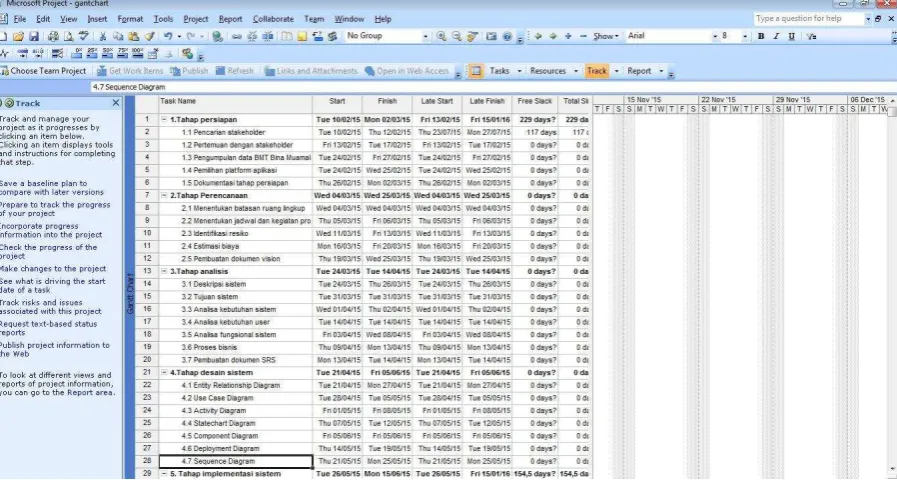Image resolution: width=897 pixels, height=480 pixels.
Task: Click the Zoom Out magnifier icon
Action: pos(457,36)
